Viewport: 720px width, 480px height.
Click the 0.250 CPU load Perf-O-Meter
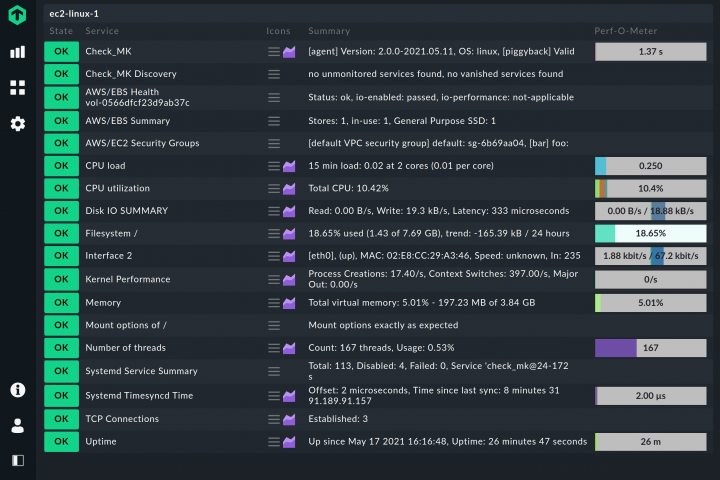point(651,166)
